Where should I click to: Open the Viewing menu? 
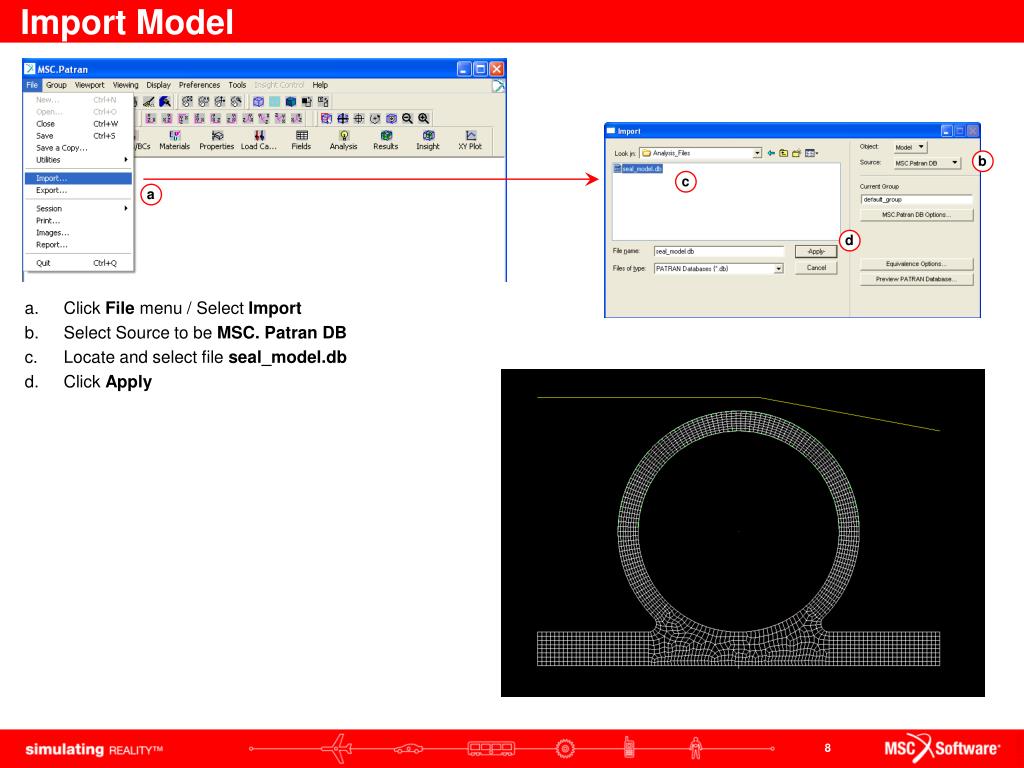point(125,85)
